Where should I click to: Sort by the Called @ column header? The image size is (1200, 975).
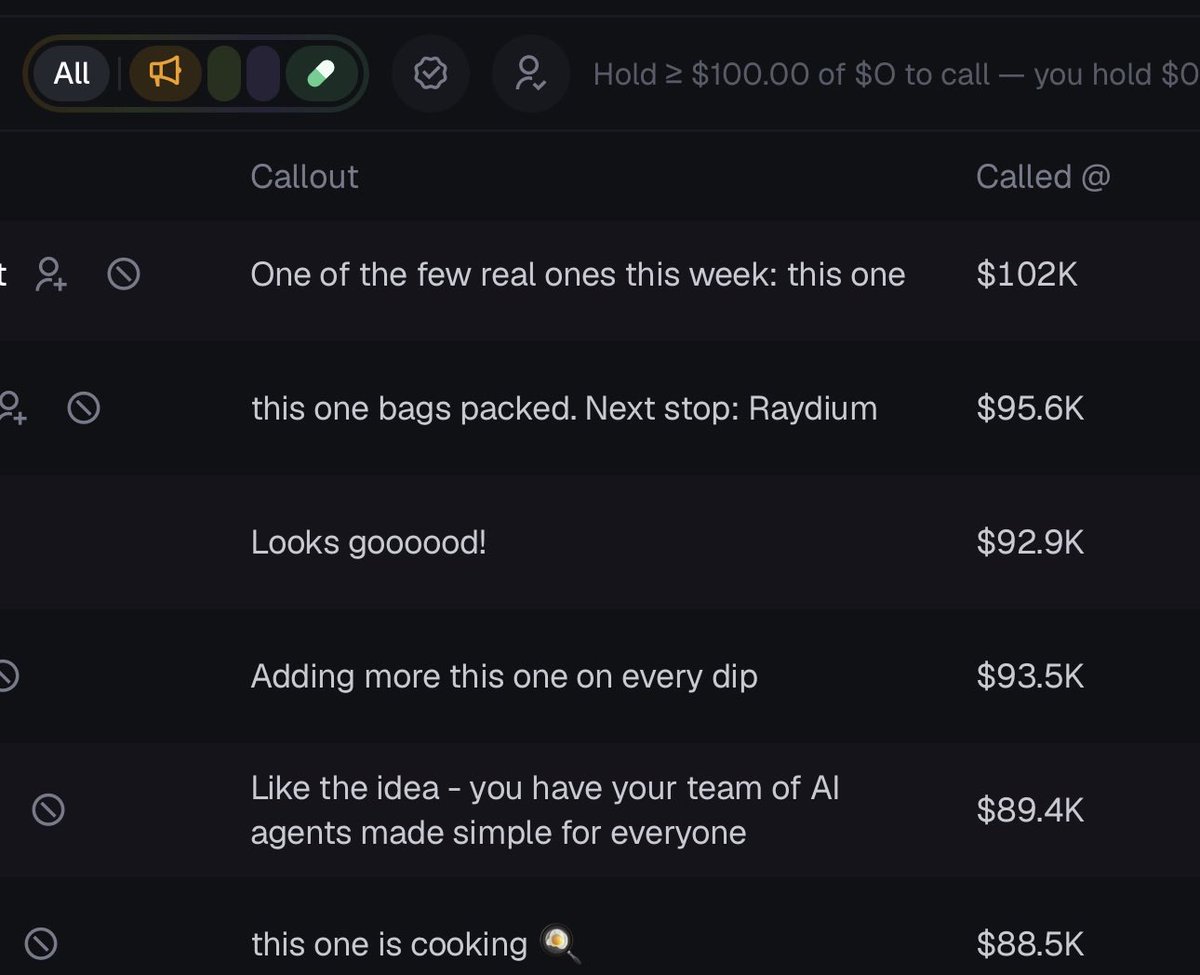pyautogui.click(x=1043, y=176)
